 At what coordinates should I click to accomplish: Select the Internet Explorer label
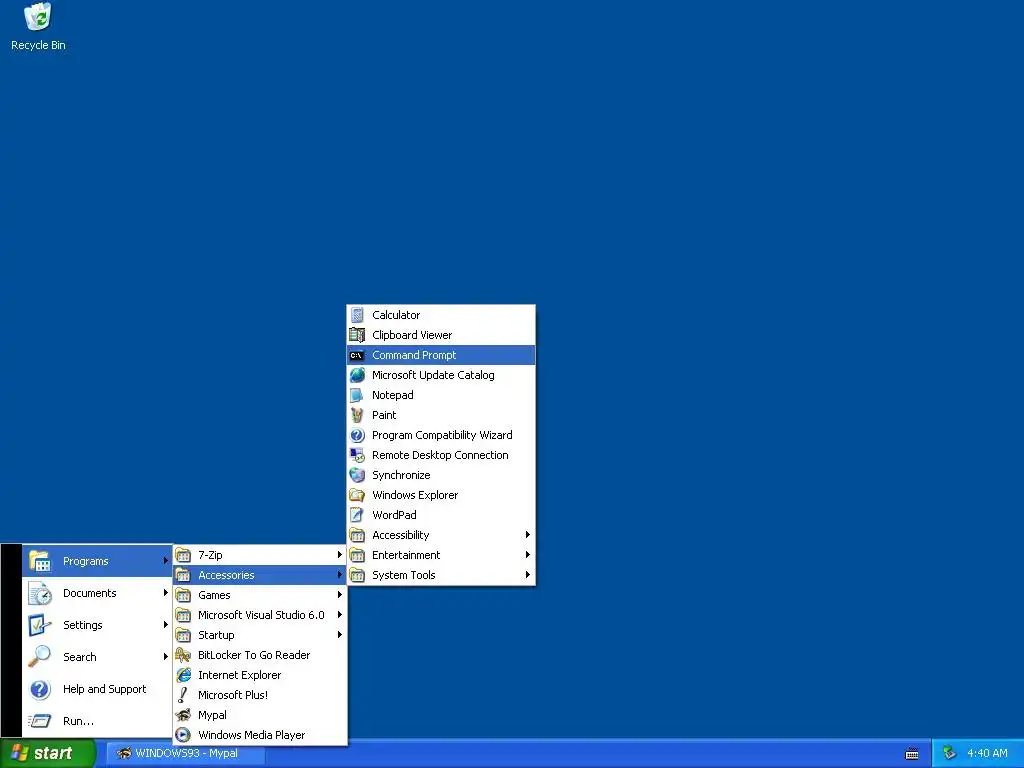click(240, 675)
